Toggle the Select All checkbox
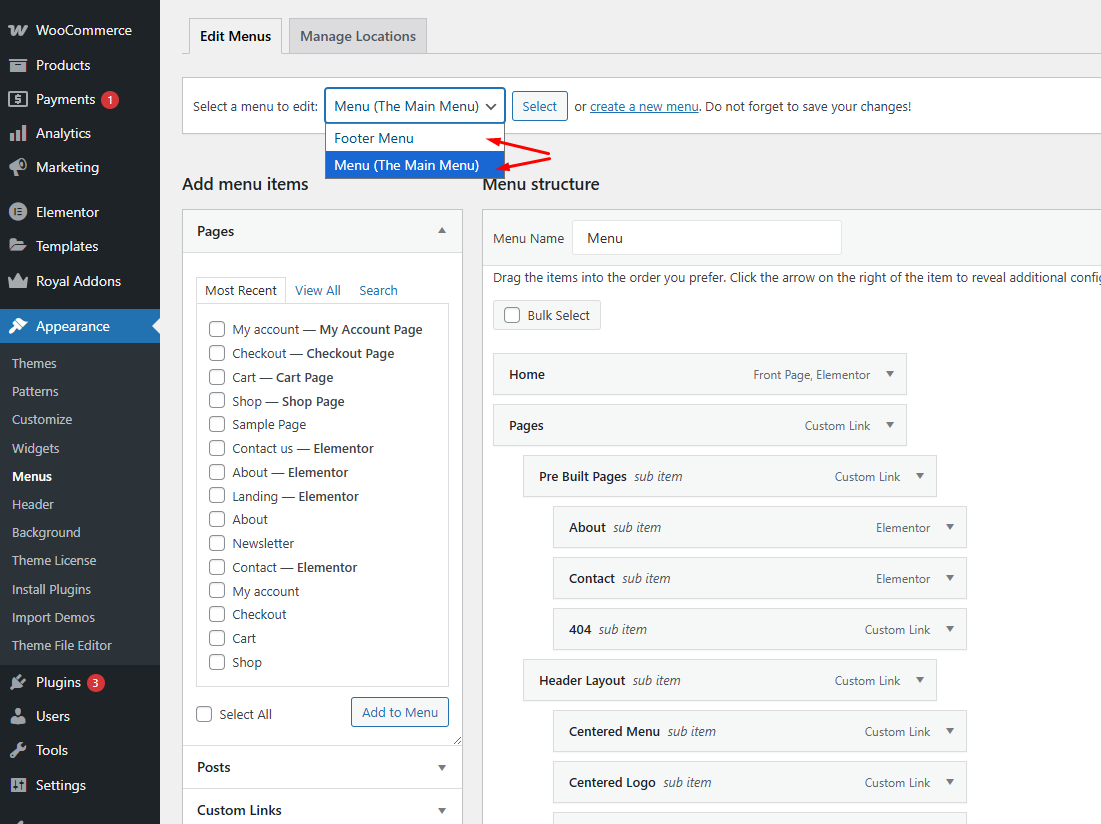The image size is (1101, 824). pos(204,714)
